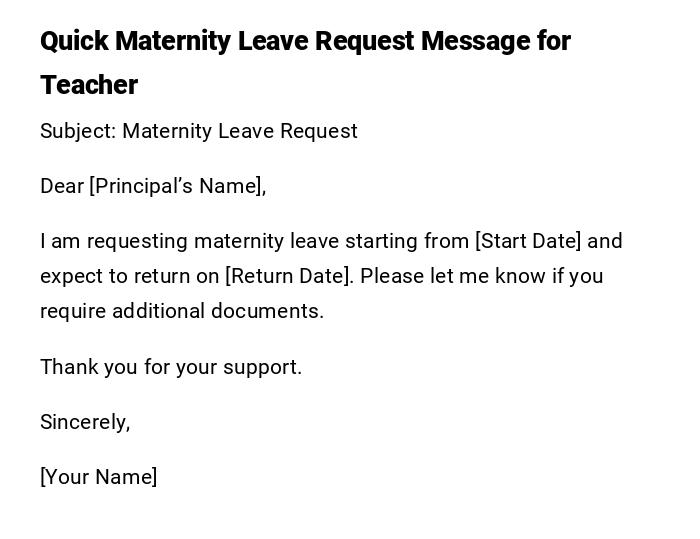This screenshot has width=700, height=539.
Task: Click the "Sincerely," sign-off
Action: (85, 422)
